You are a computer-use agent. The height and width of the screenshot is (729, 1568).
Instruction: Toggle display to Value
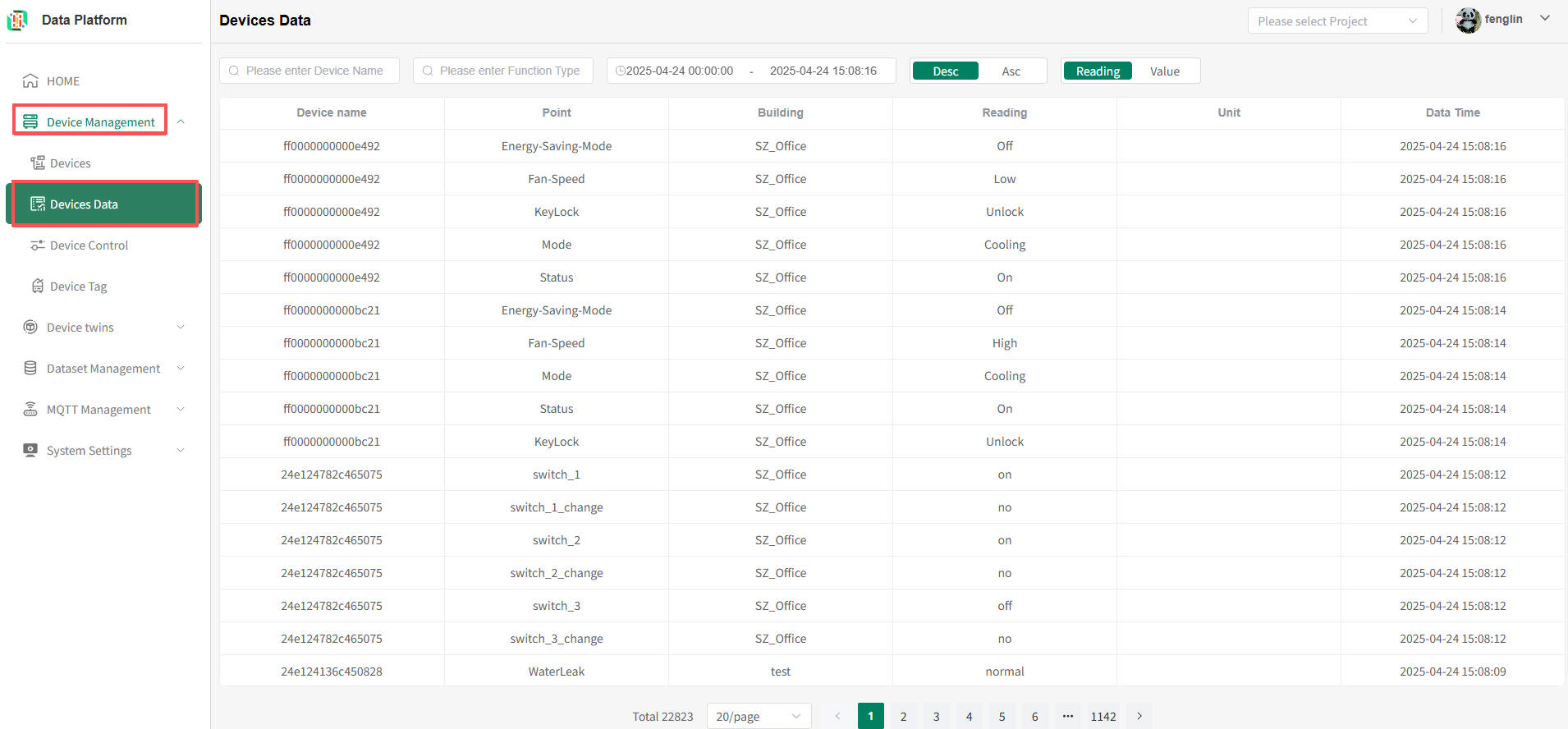pyautogui.click(x=1164, y=71)
